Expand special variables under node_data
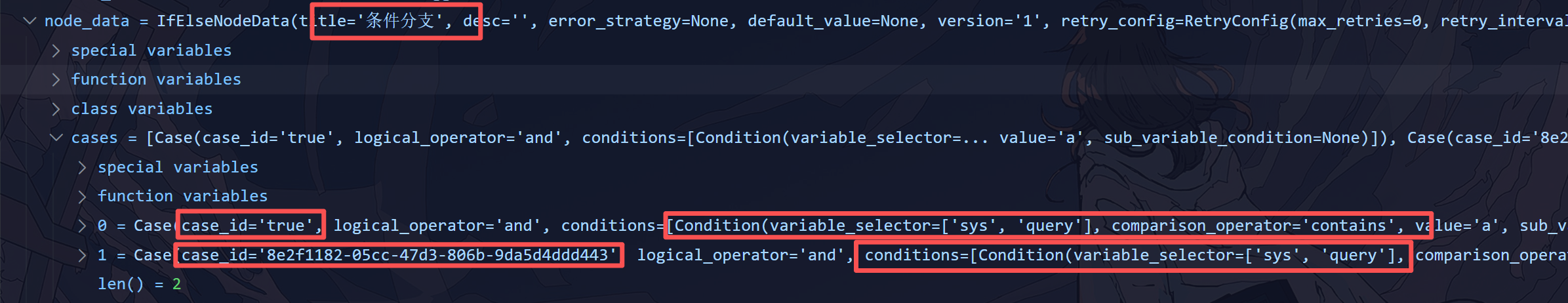The image size is (1568, 303). coord(56,51)
